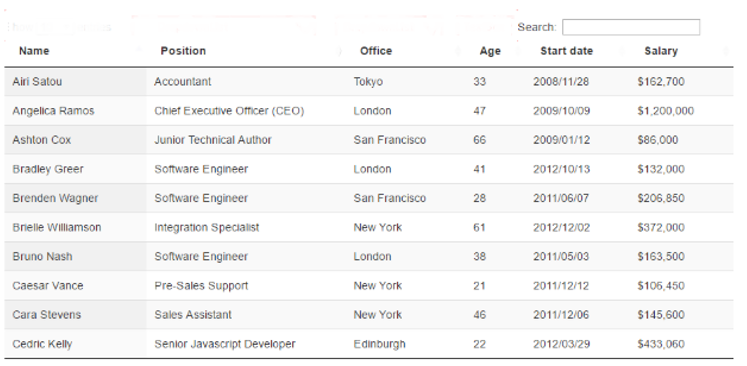Click Cedric Kelly's Edinburgh office cell
Screen dimensions: 747x366
(379, 344)
